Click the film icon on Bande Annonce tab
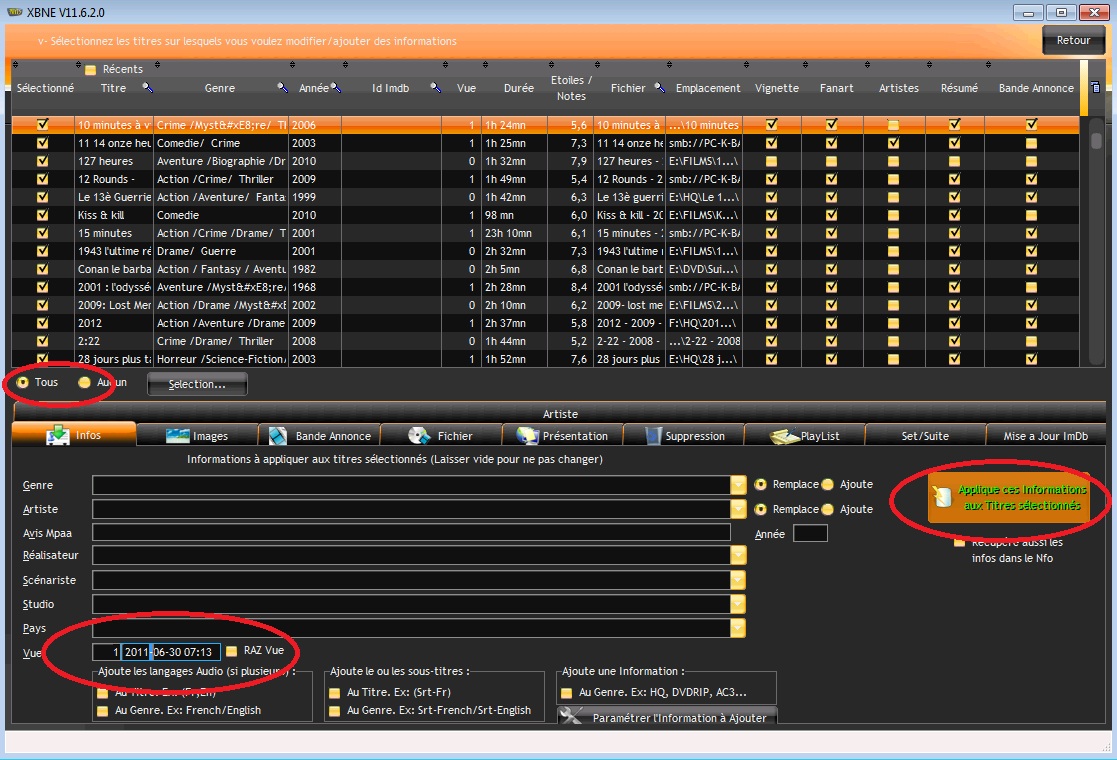1117x760 pixels. [275, 436]
